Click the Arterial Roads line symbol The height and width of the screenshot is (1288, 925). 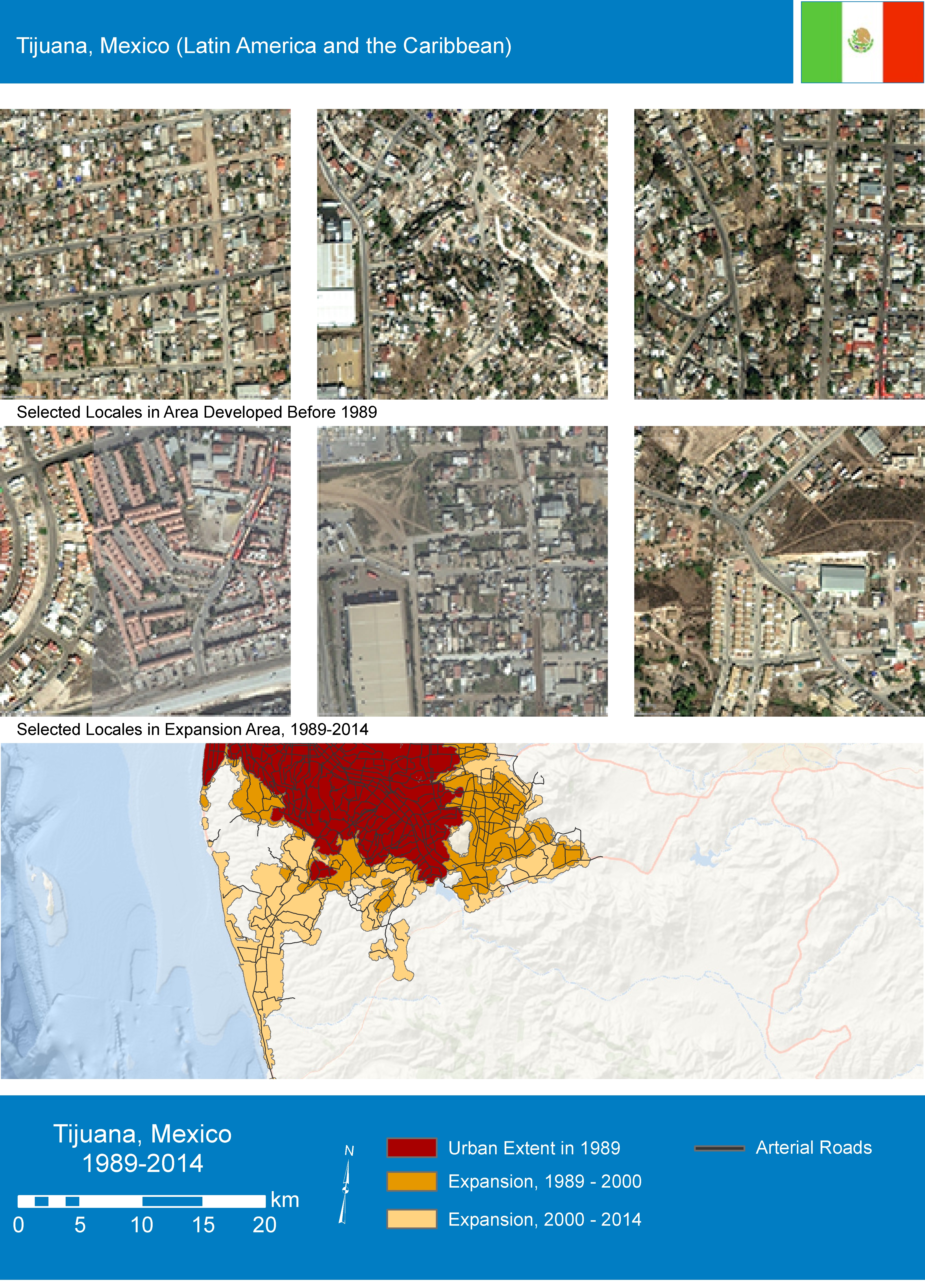(719, 1148)
